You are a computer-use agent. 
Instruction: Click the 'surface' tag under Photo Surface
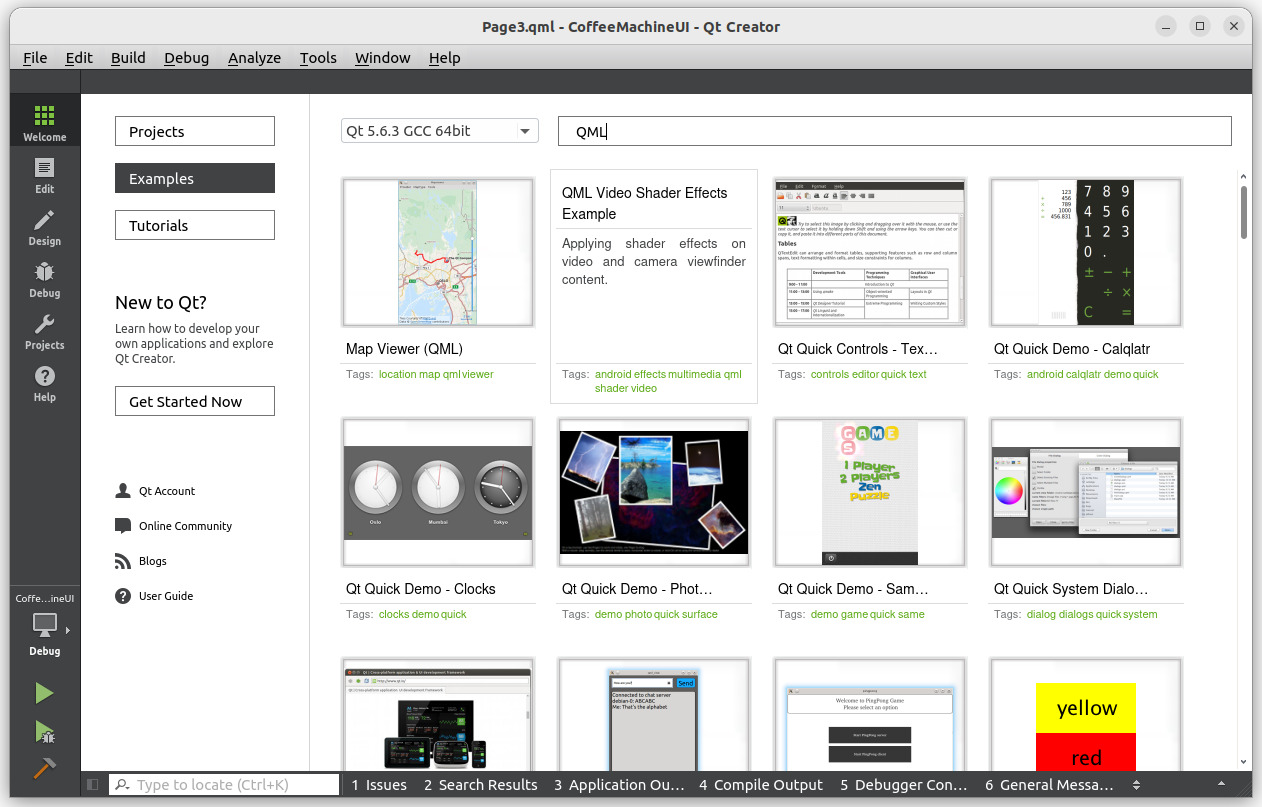[x=700, y=614]
